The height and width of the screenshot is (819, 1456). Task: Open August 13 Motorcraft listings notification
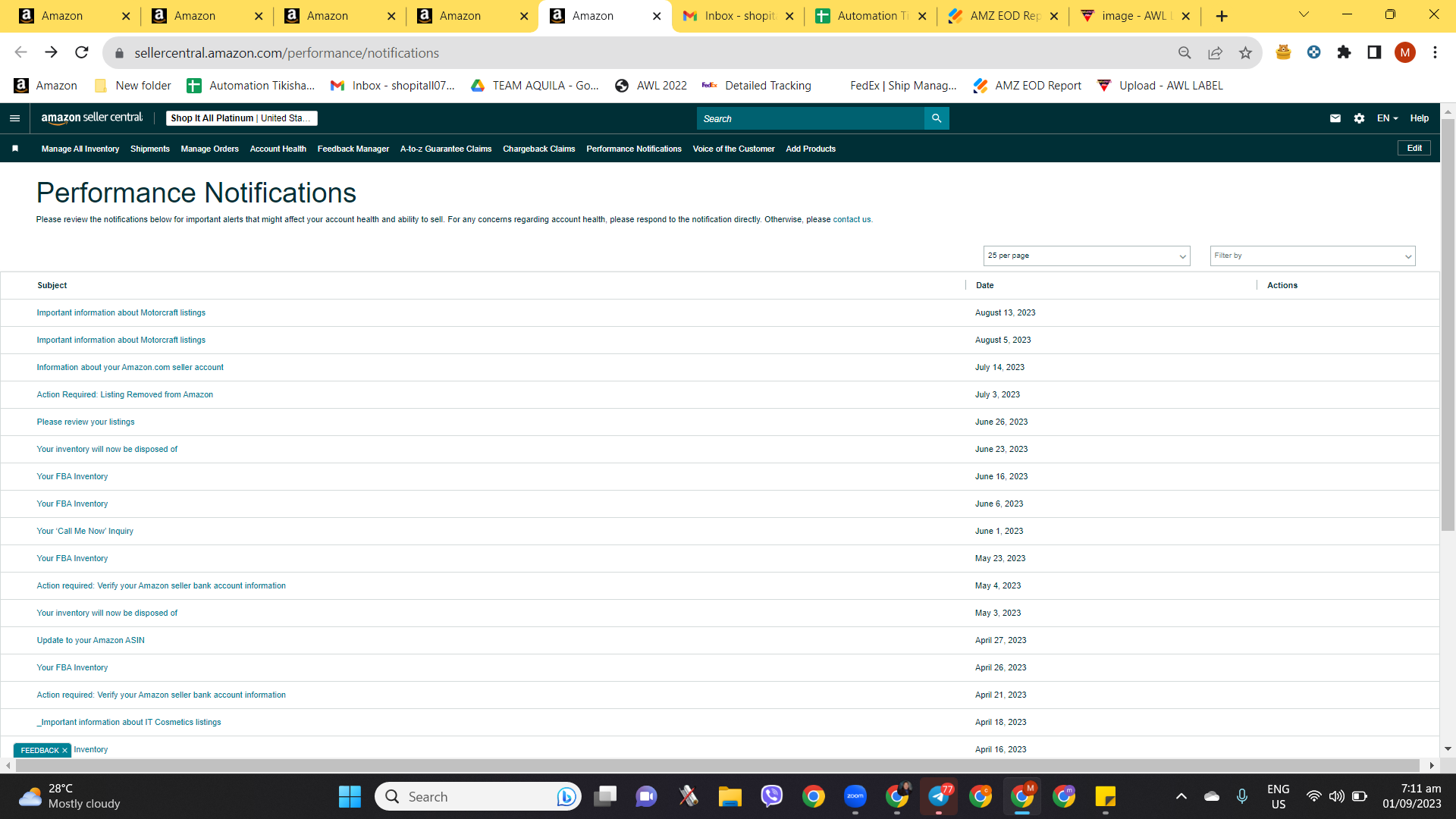121,312
